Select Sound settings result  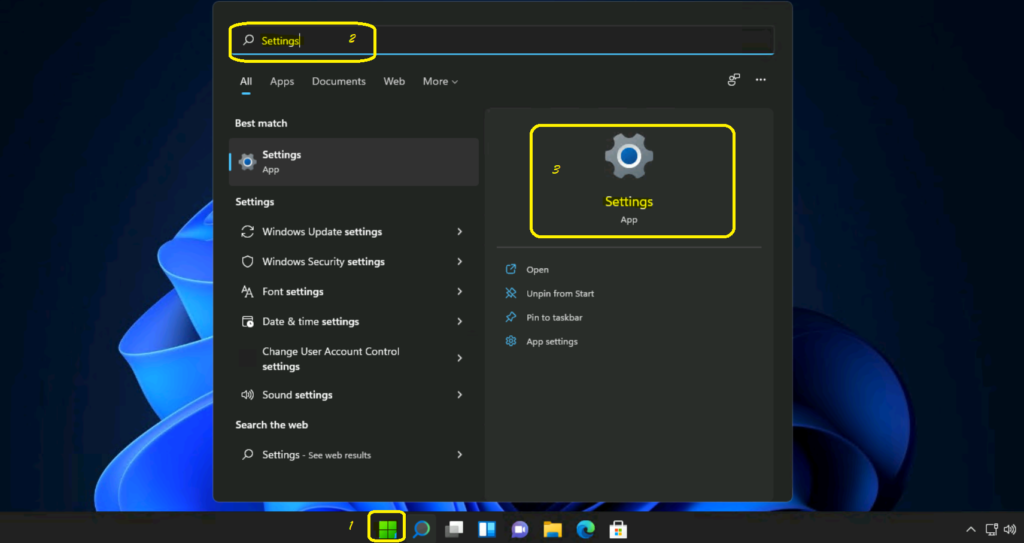[x=354, y=395]
